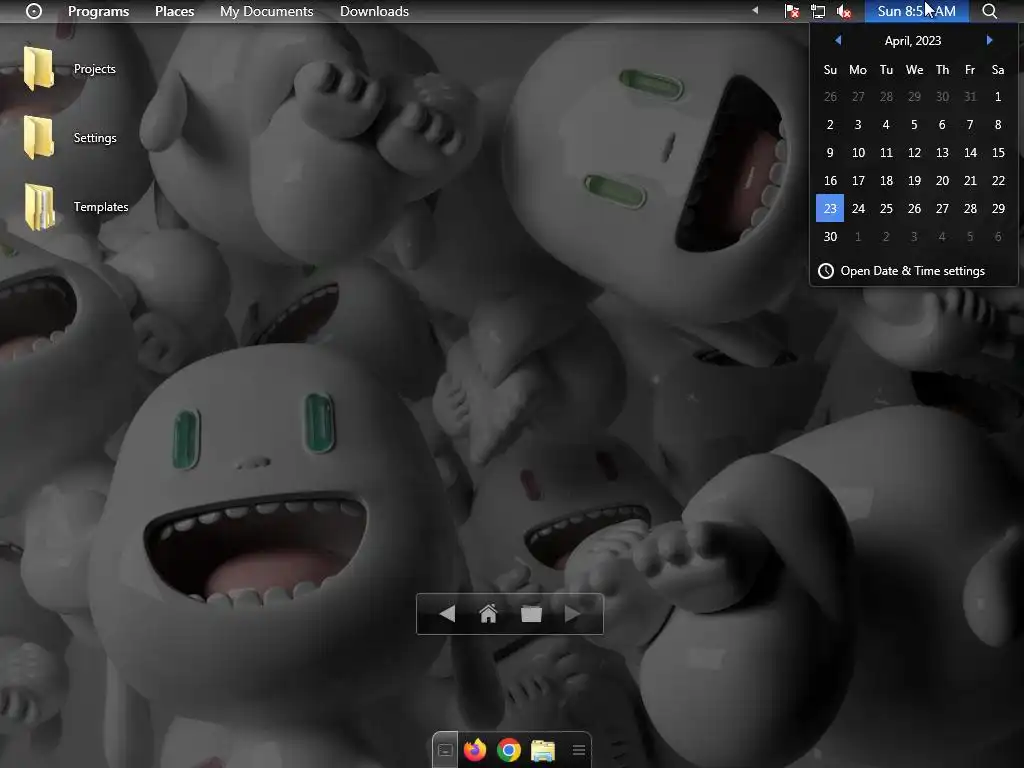Select April 15 in the calendar
Image resolution: width=1024 pixels, height=768 pixels.
point(997,153)
